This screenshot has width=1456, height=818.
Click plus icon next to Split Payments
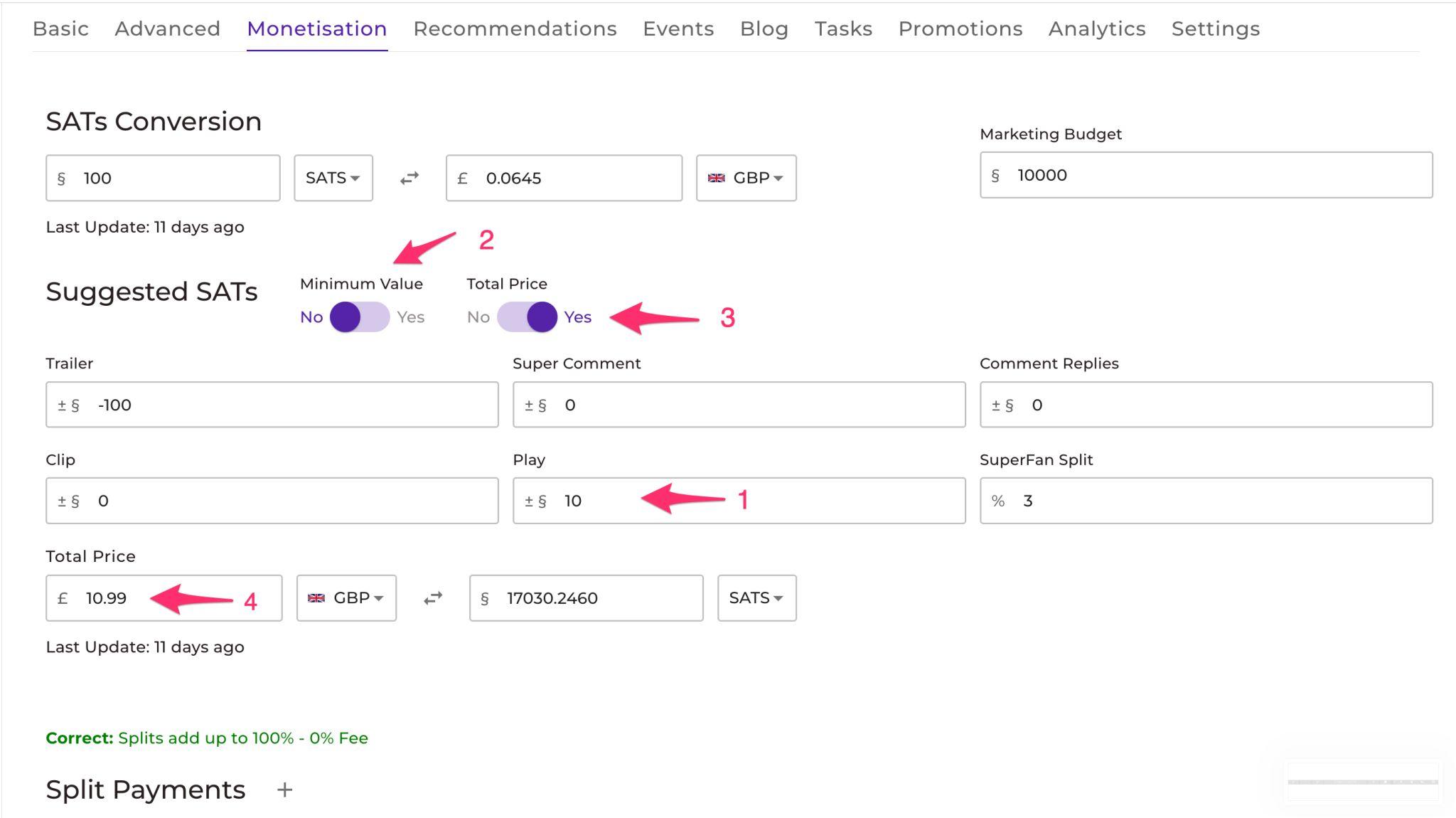[x=284, y=790]
